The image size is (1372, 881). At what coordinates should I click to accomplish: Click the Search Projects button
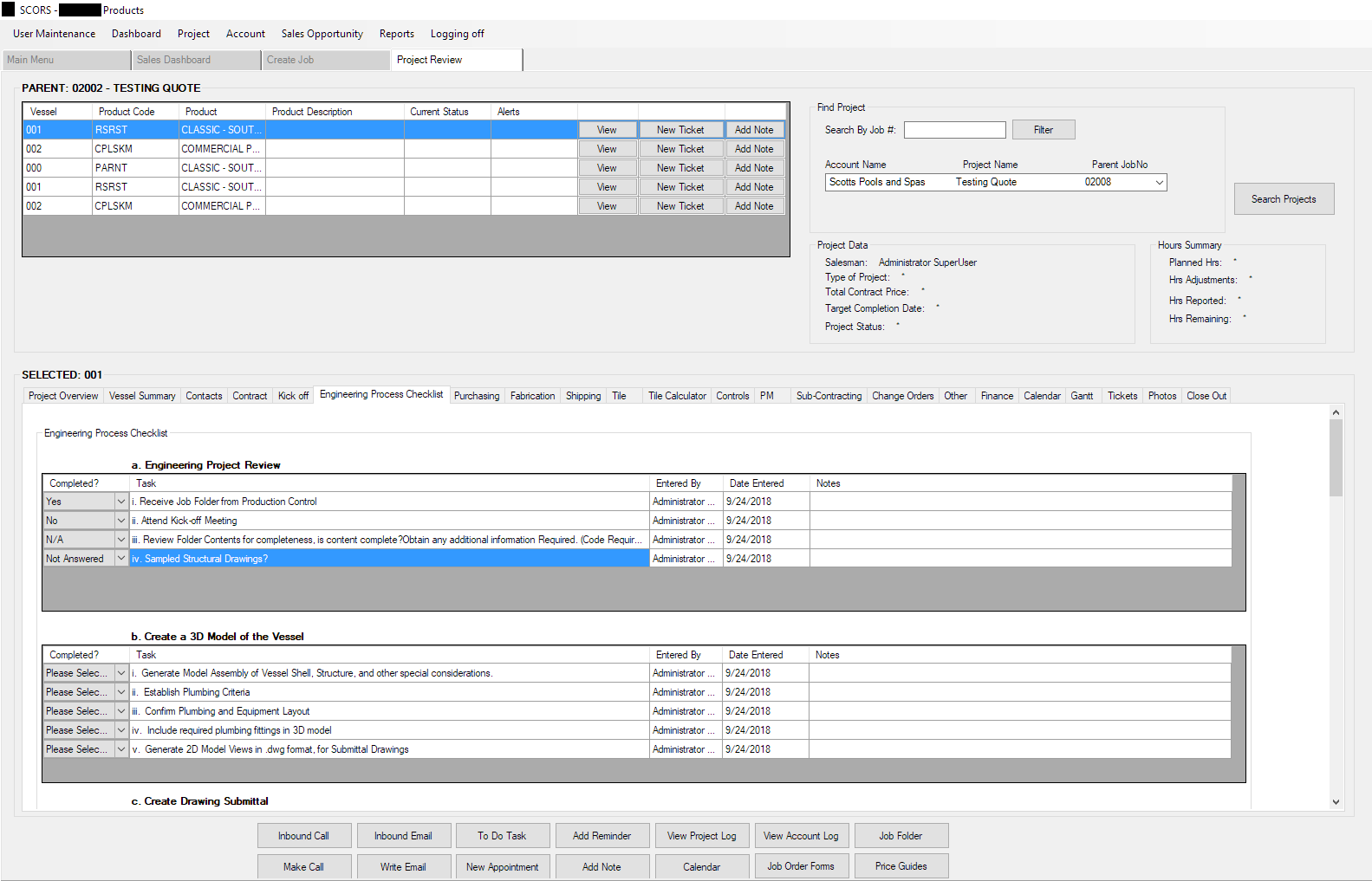coord(1284,199)
